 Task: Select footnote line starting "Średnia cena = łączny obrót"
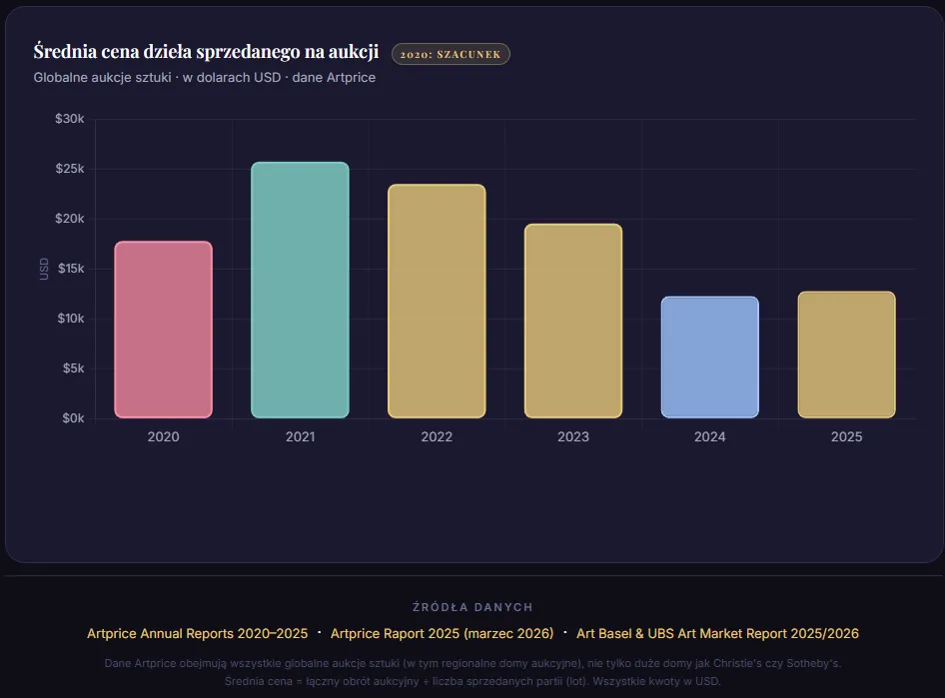pos(473,681)
